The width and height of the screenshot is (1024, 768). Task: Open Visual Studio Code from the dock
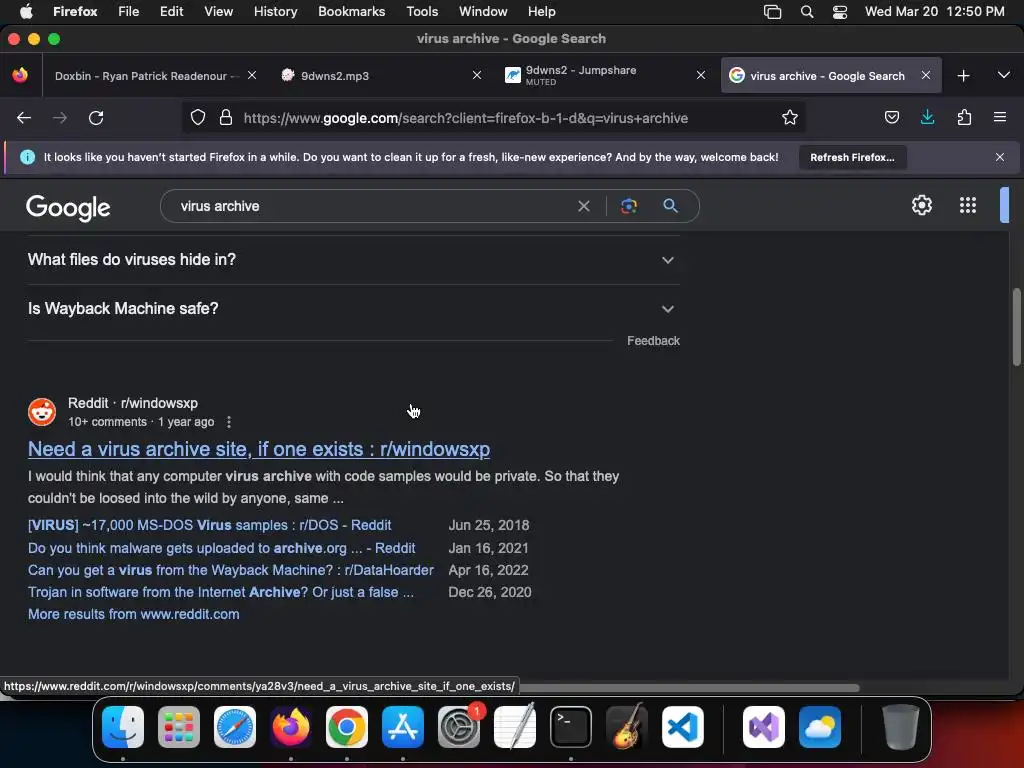click(682, 727)
